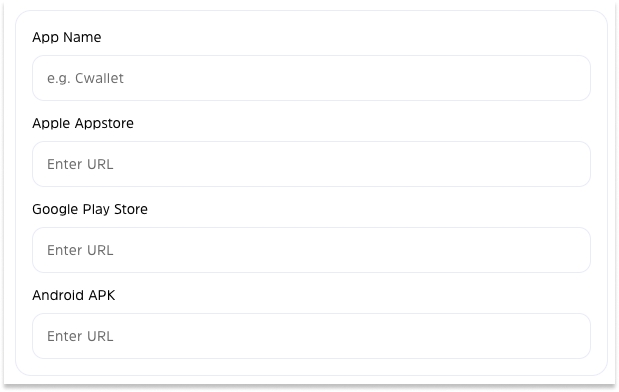
Task: Click 'Enter URL' placeholder under Android APK
Action: [80, 336]
